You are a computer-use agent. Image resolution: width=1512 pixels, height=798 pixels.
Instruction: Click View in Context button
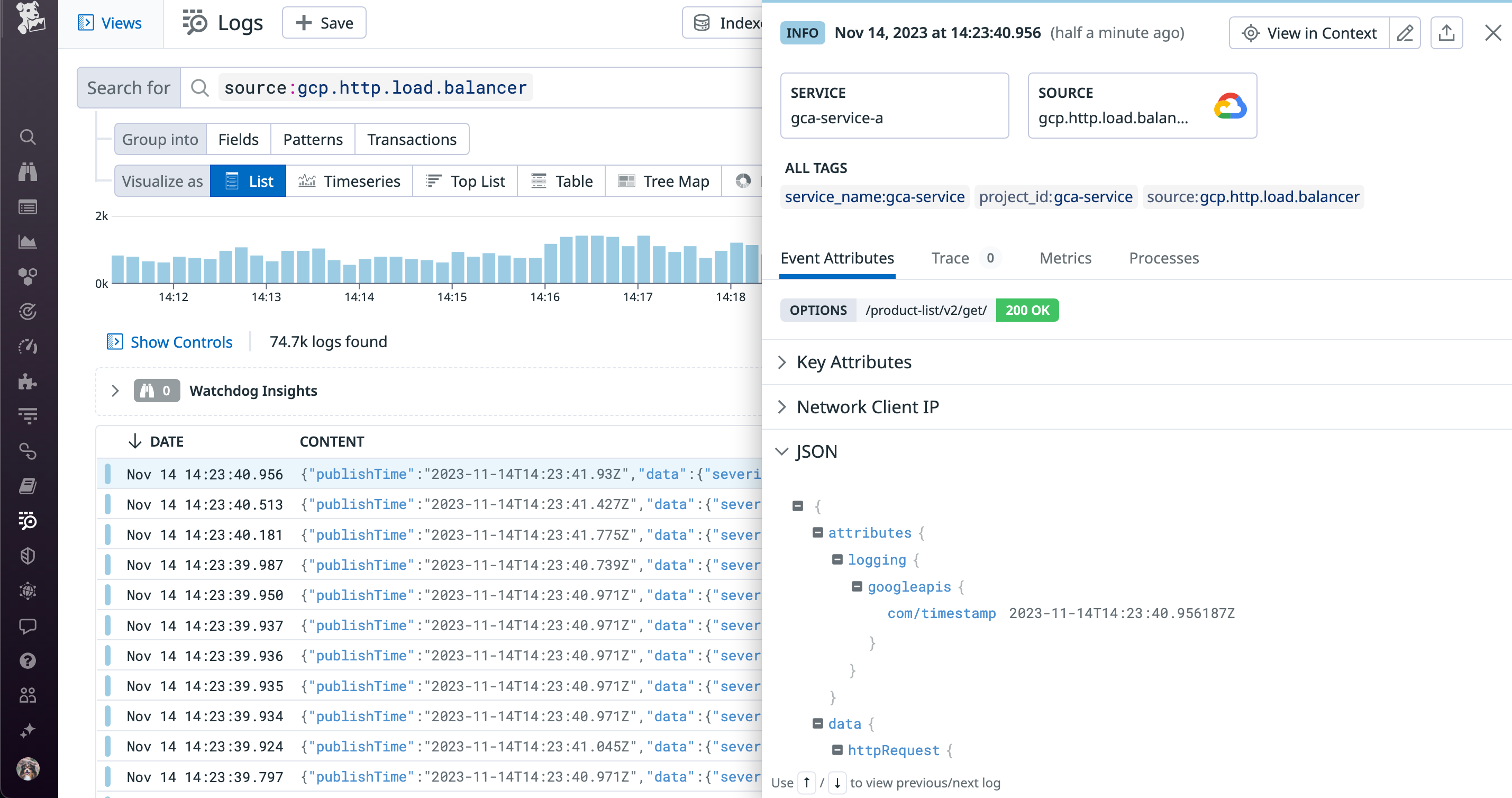click(x=1309, y=33)
